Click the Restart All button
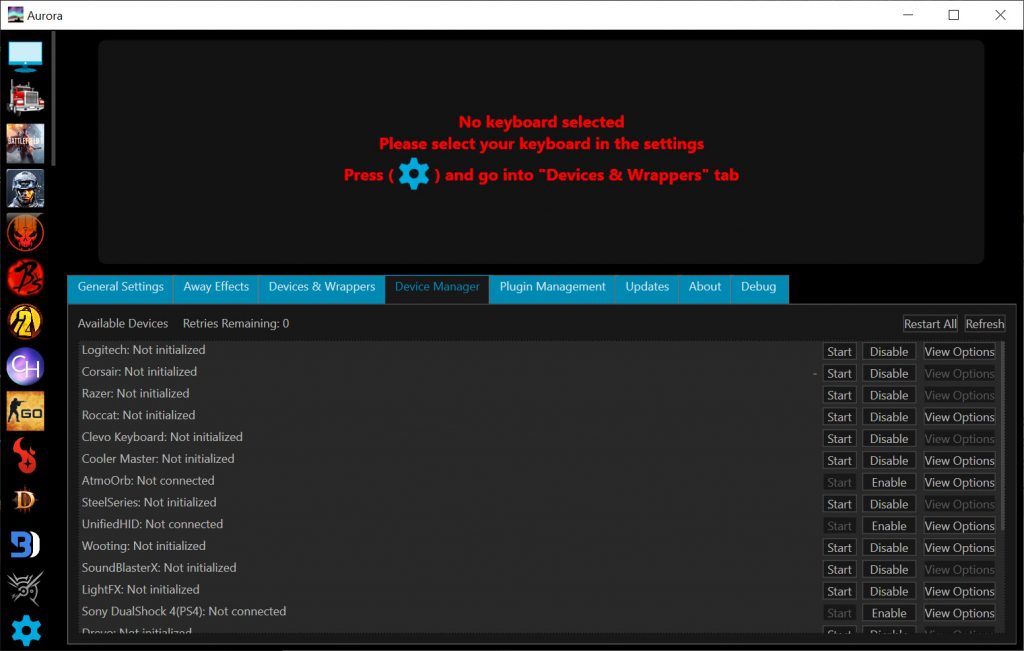The width and height of the screenshot is (1024, 651). [x=930, y=324]
